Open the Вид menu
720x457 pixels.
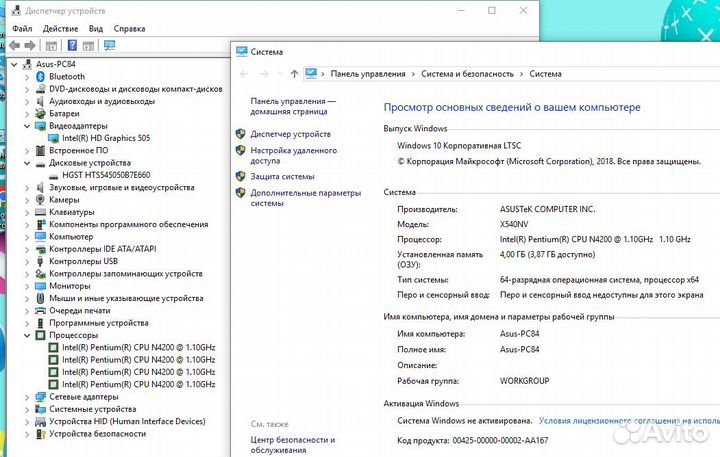click(96, 28)
